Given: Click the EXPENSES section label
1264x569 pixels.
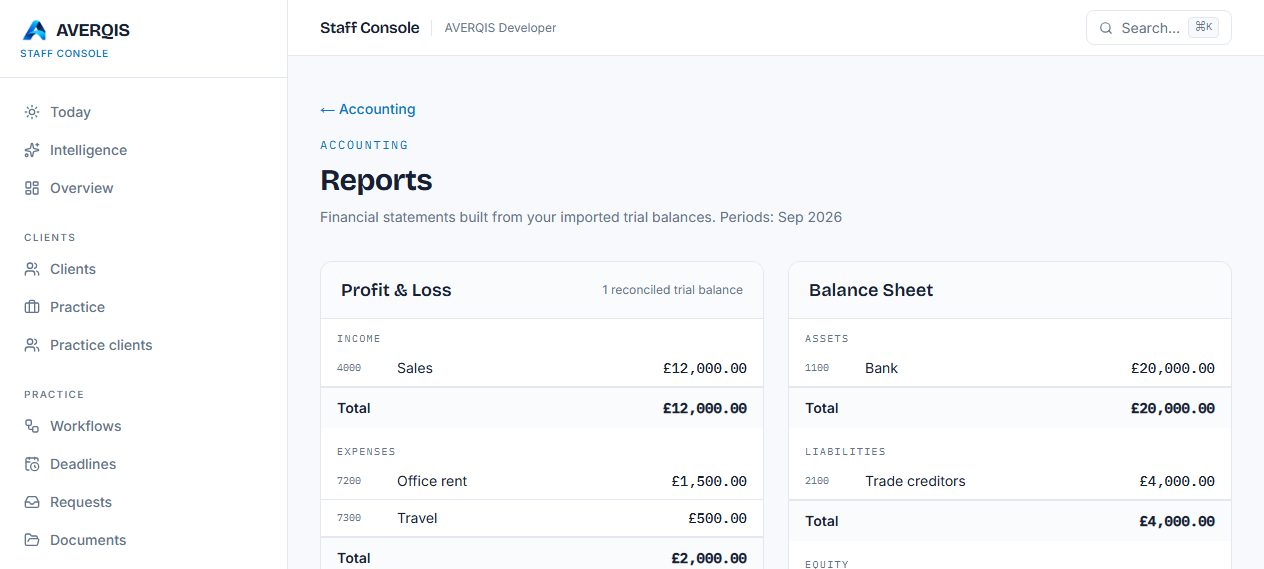Looking at the screenshot, I should pos(366,452).
